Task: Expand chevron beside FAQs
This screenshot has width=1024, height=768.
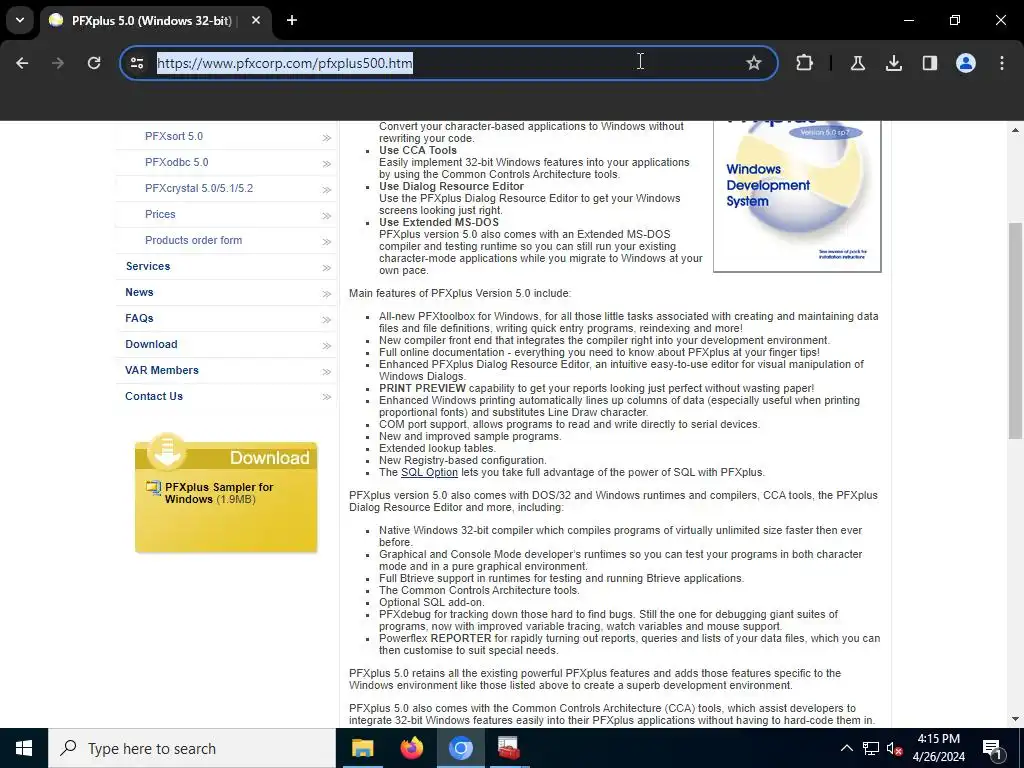Action: [327, 320]
